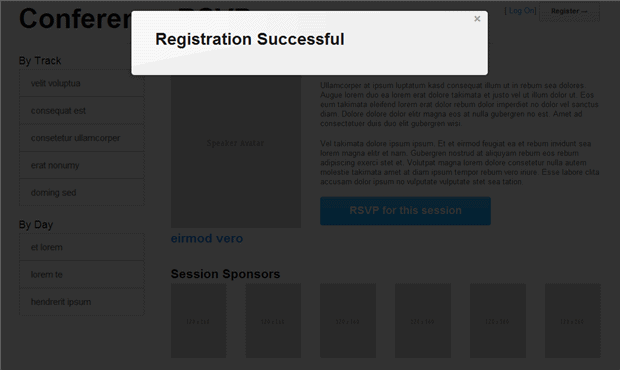The image size is (620, 370).
Task: Open the erat nonumy track
Action: coord(81,165)
